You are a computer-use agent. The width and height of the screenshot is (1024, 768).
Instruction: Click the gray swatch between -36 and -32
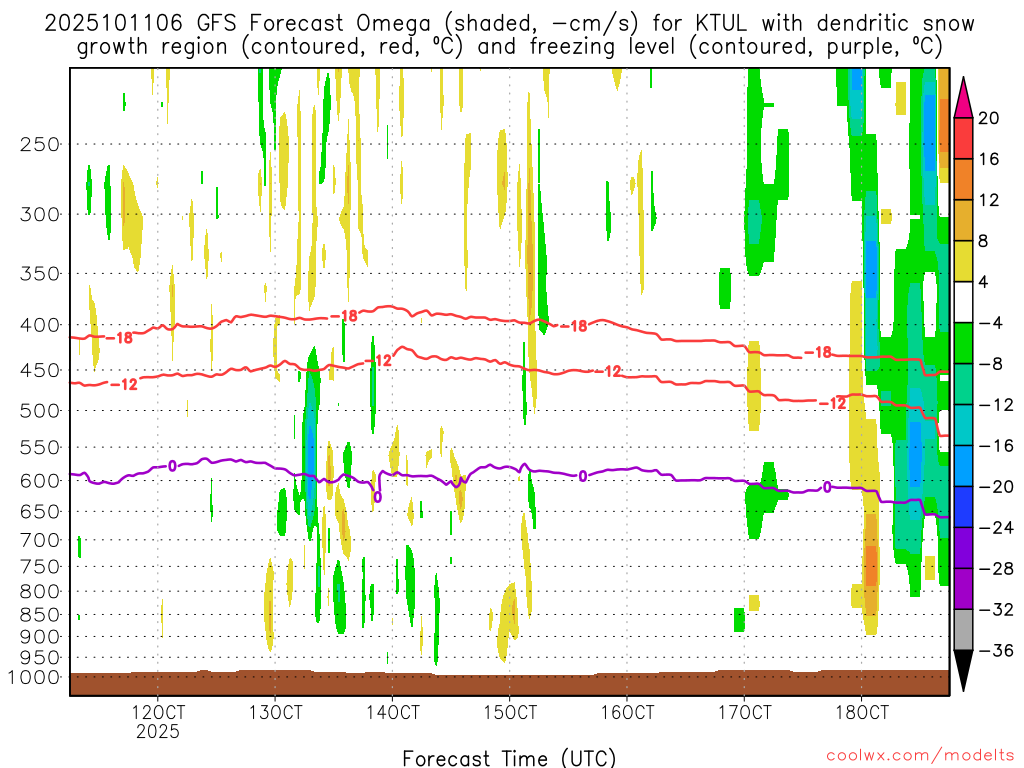click(x=963, y=630)
